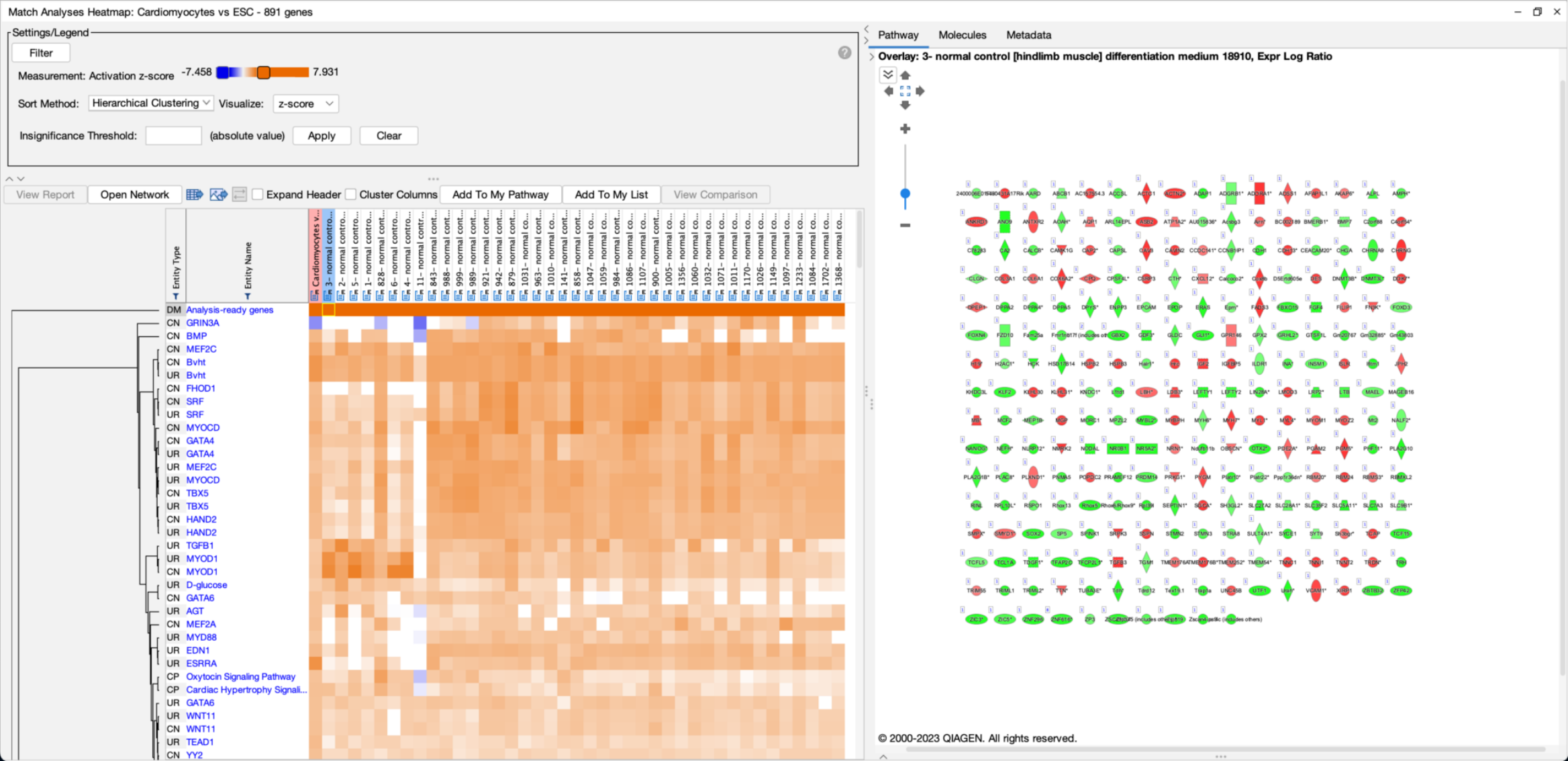Enable the Expand Header checkbox
The width and height of the screenshot is (1568, 761).
coord(258,194)
